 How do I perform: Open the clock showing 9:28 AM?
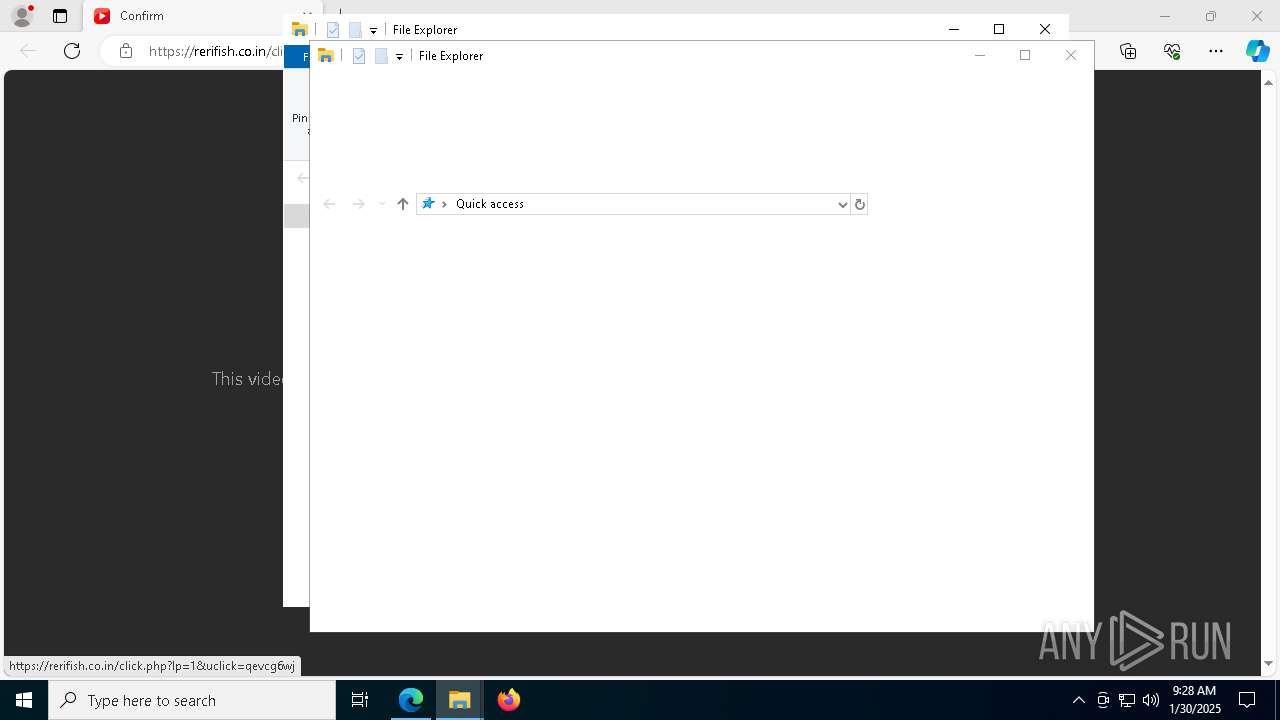pos(1195,700)
